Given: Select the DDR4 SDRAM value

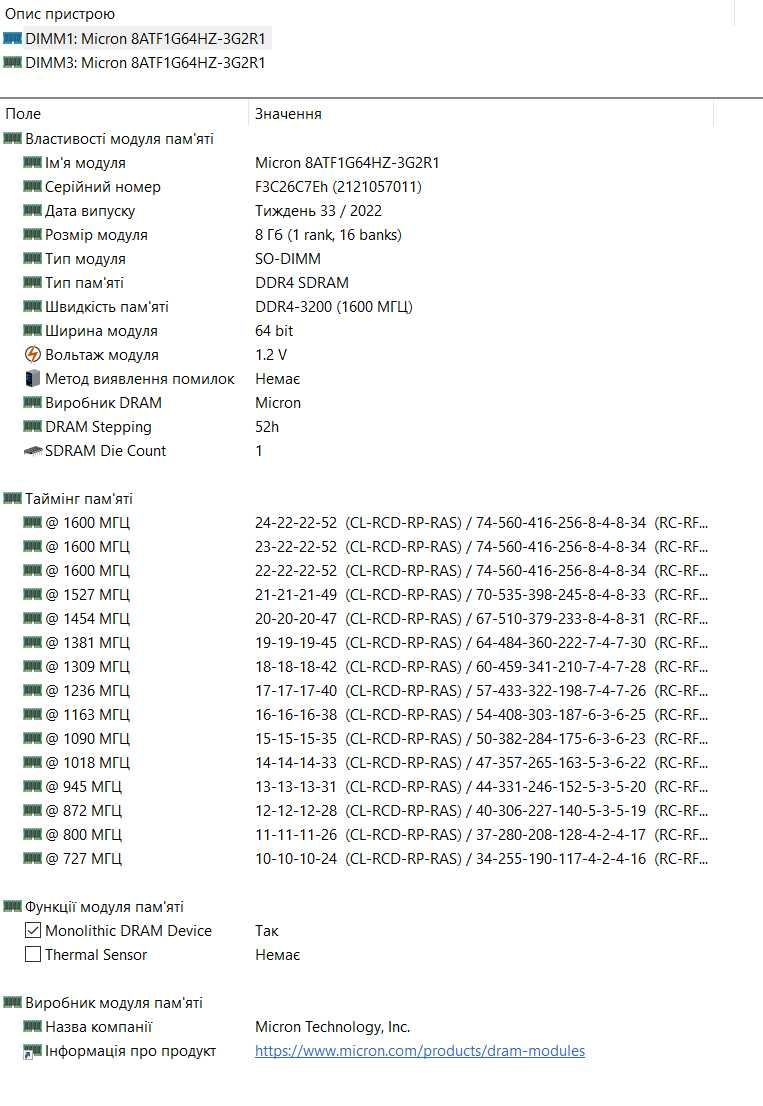Looking at the screenshot, I should tap(302, 282).
